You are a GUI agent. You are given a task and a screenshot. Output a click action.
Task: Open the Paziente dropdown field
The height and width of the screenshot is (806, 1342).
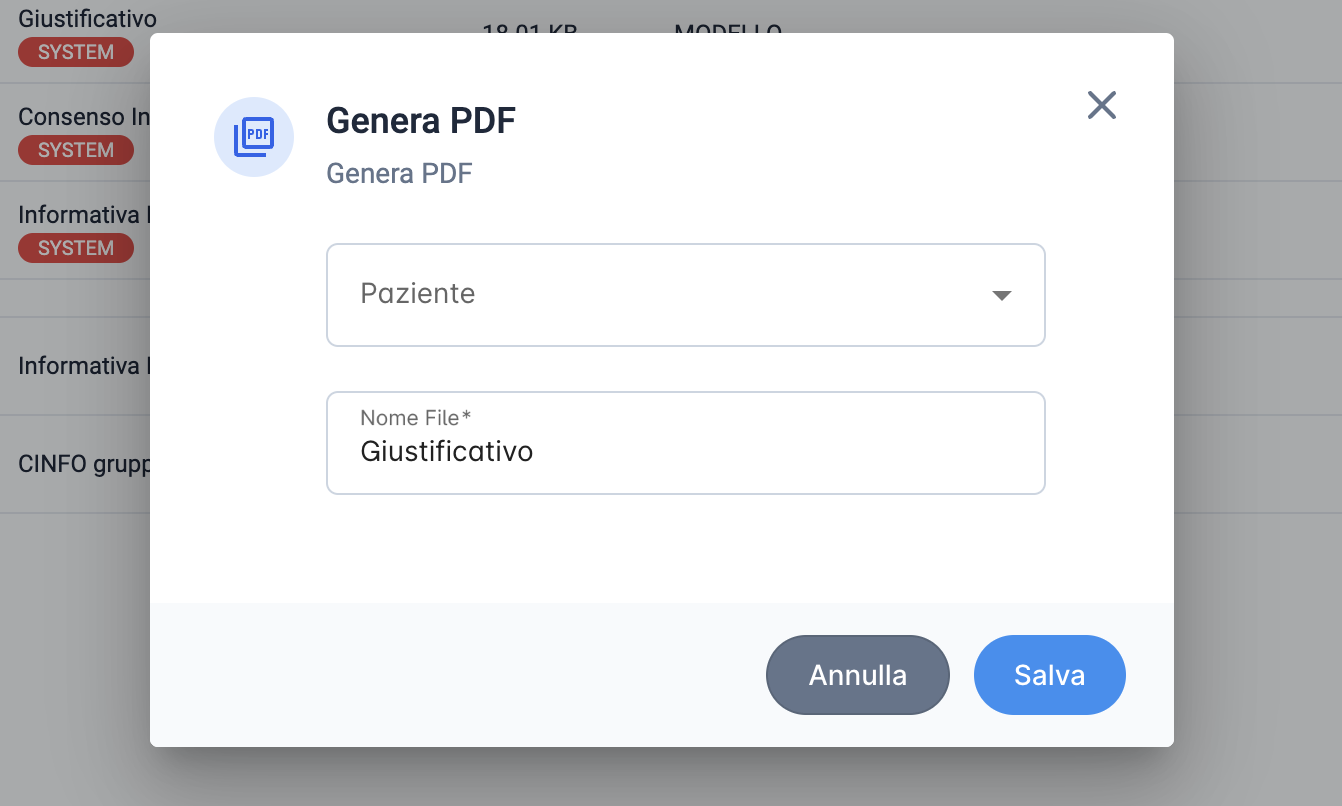686,295
